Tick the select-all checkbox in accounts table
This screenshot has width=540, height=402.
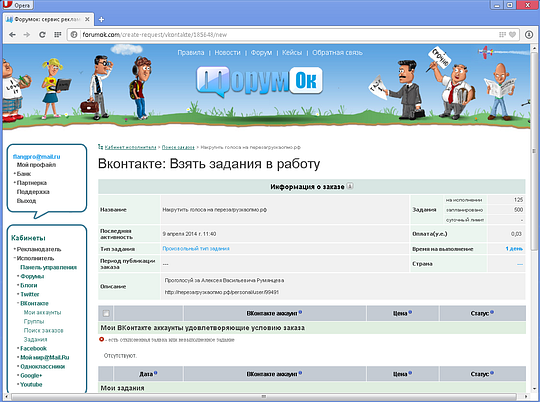pos(106,313)
